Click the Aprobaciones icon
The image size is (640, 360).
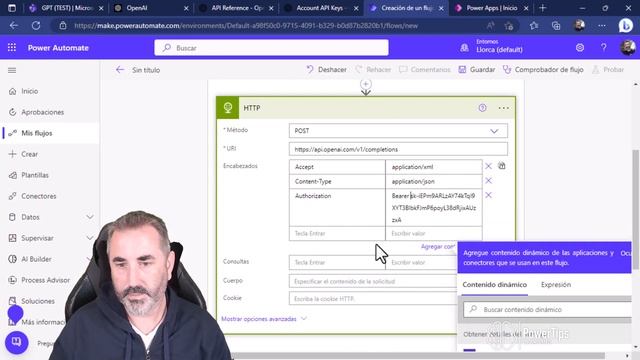12,112
